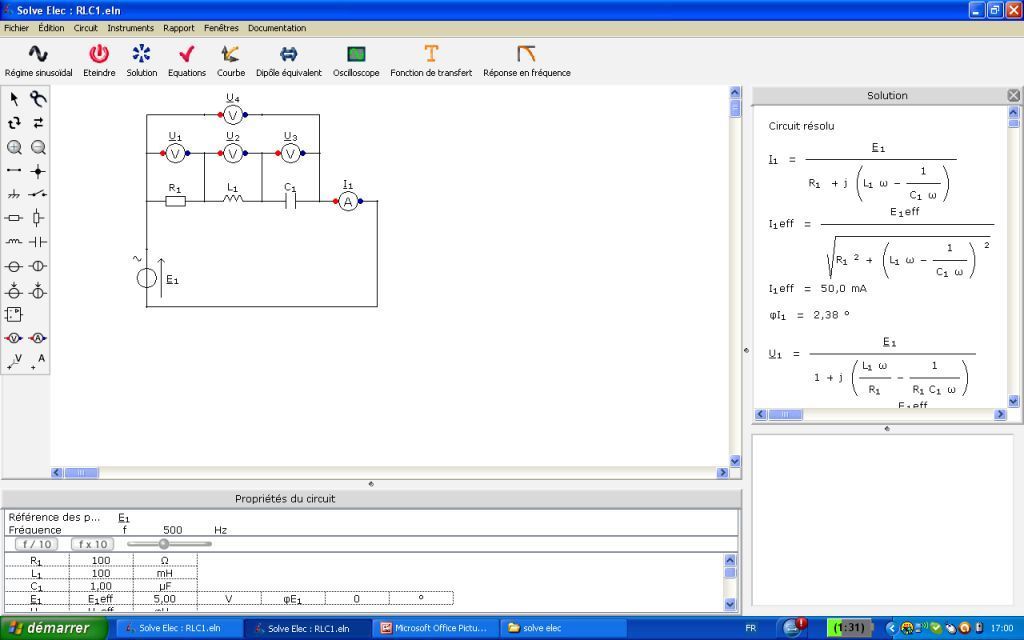Click the Equations checkmark icon

coord(186,54)
